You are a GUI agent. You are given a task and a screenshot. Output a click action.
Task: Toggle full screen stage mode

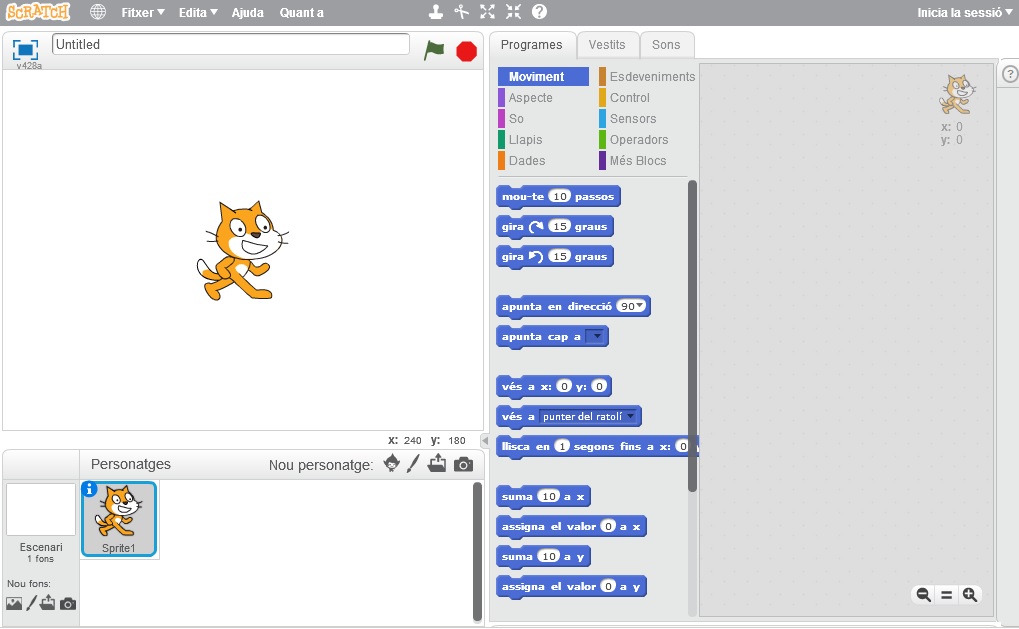(x=25, y=49)
